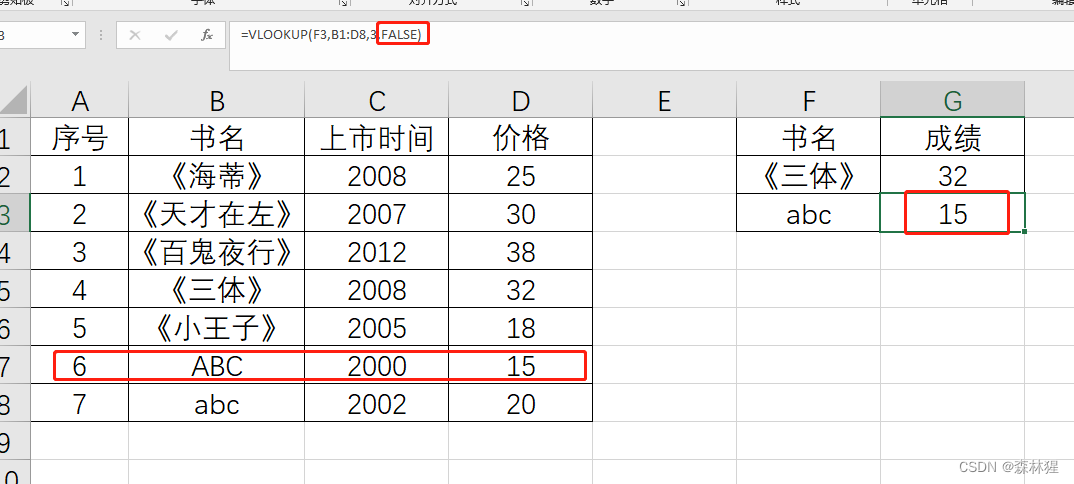This screenshot has width=1074, height=484.
Task: Select the 《三体》 cell in column F
Action: [808, 175]
